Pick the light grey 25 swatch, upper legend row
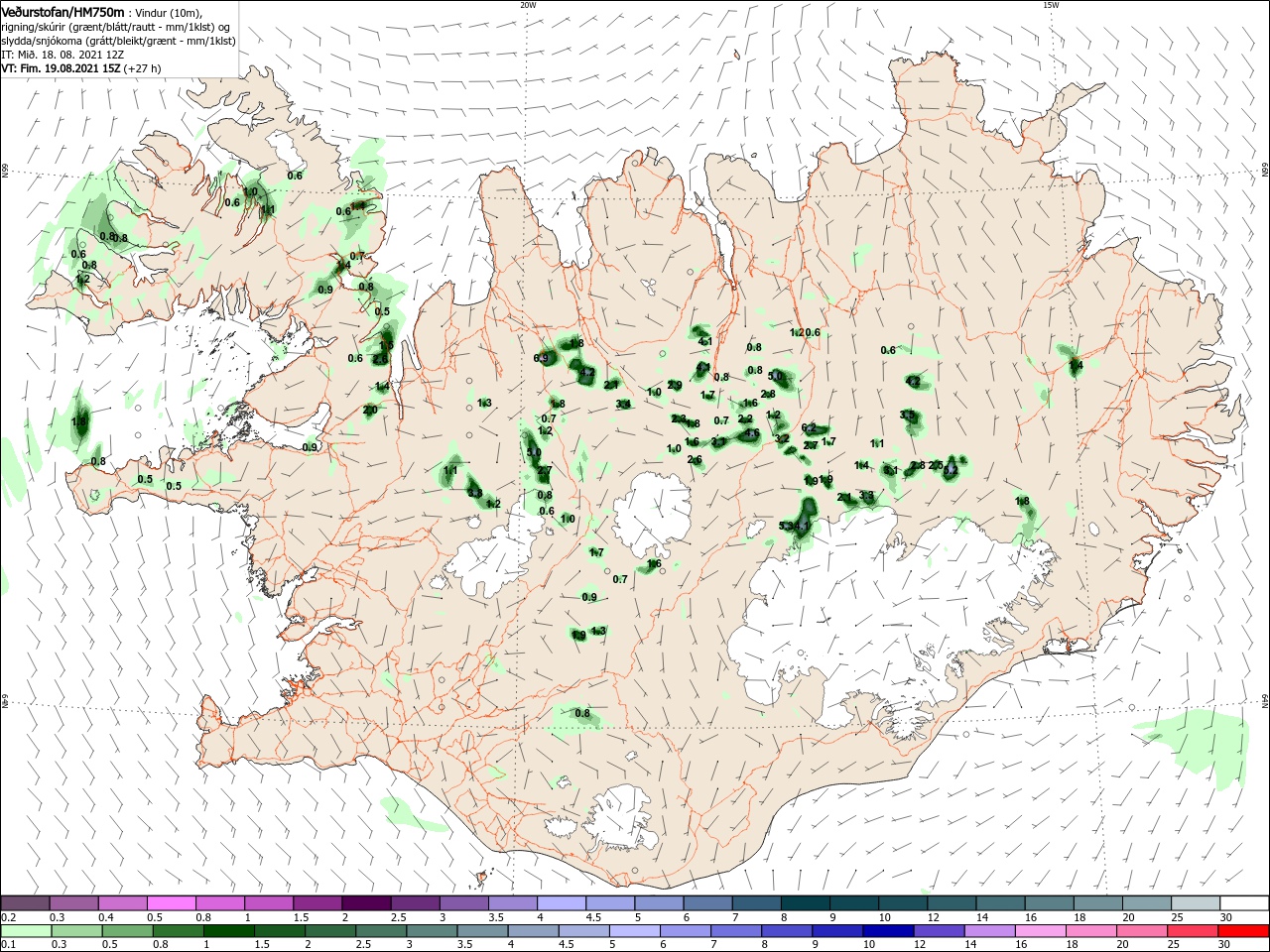1270x952 pixels. [1196, 903]
